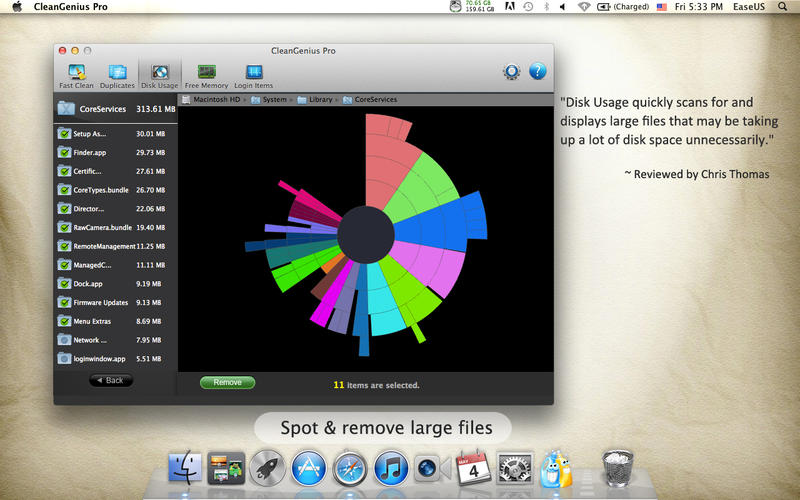800x500 pixels.
Task: Open the US flag input menu
Action: click(x=662, y=7)
